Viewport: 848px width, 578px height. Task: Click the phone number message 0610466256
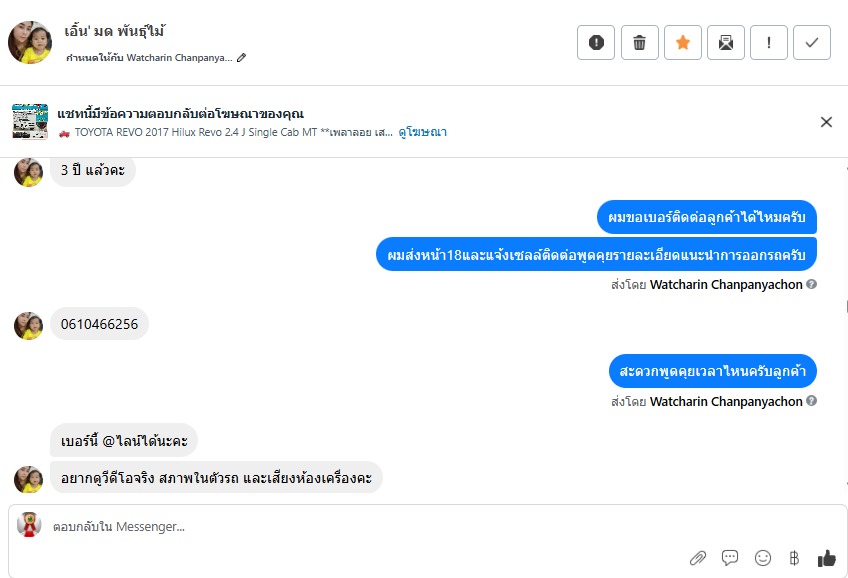coord(99,324)
